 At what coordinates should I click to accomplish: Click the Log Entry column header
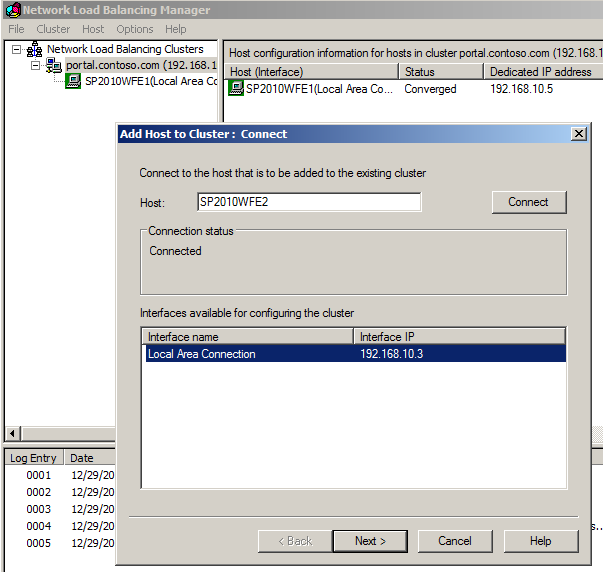coord(34,458)
